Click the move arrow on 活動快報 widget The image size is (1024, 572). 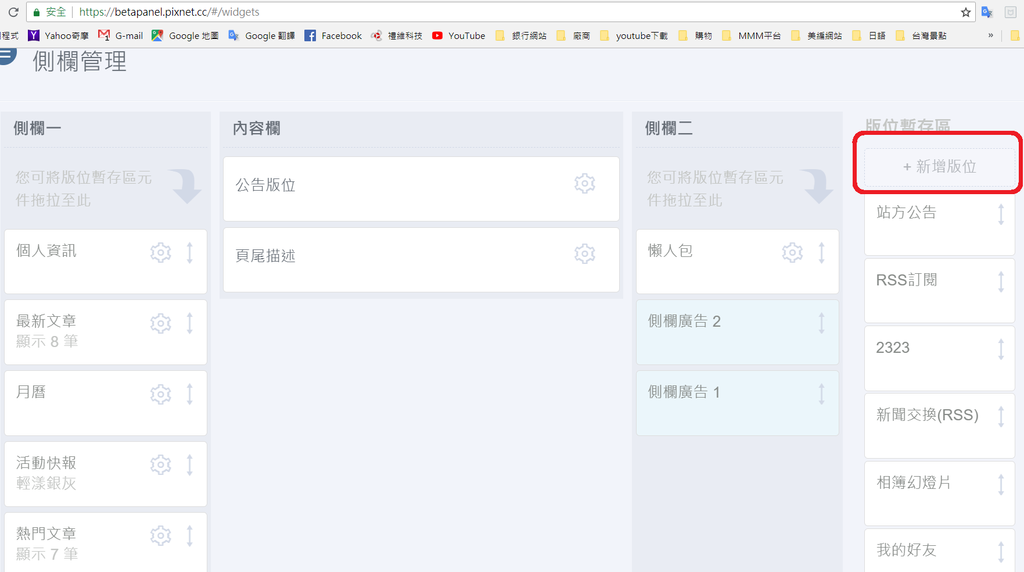pyautogui.click(x=190, y=464)
